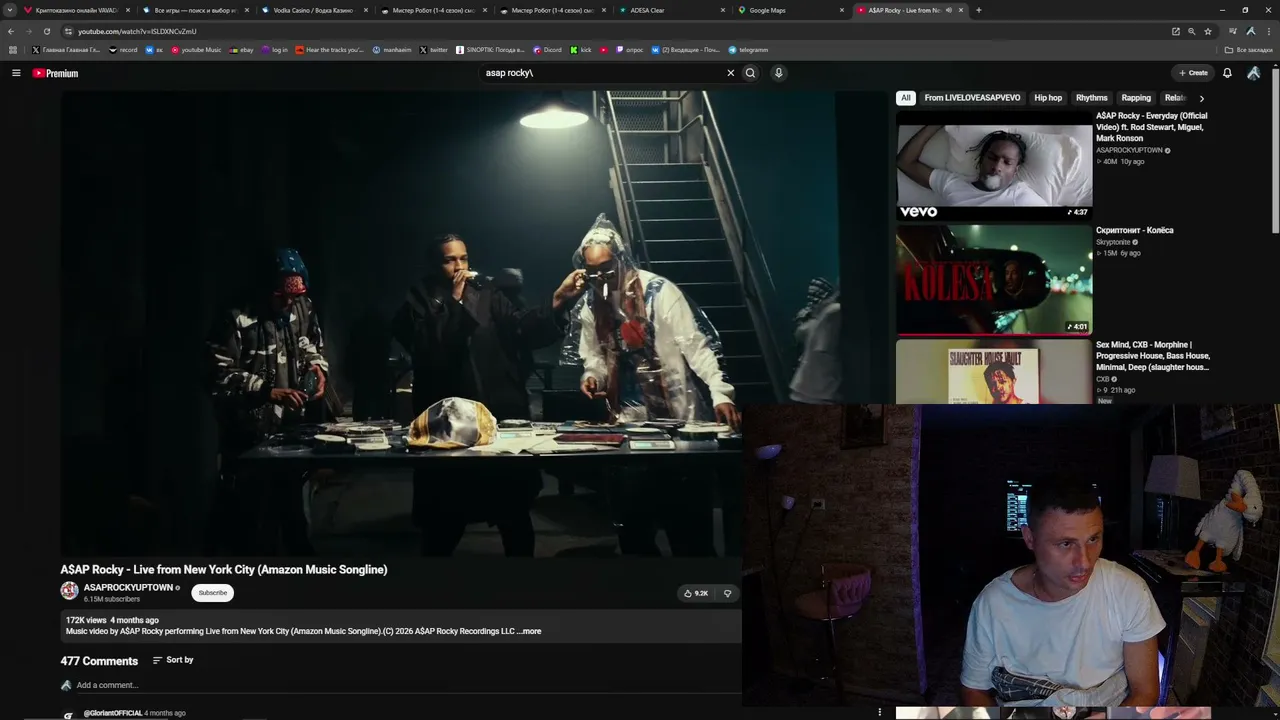1280x720 pixels.
Task: Run search with the magnifier button
Action: click(750, 73)
